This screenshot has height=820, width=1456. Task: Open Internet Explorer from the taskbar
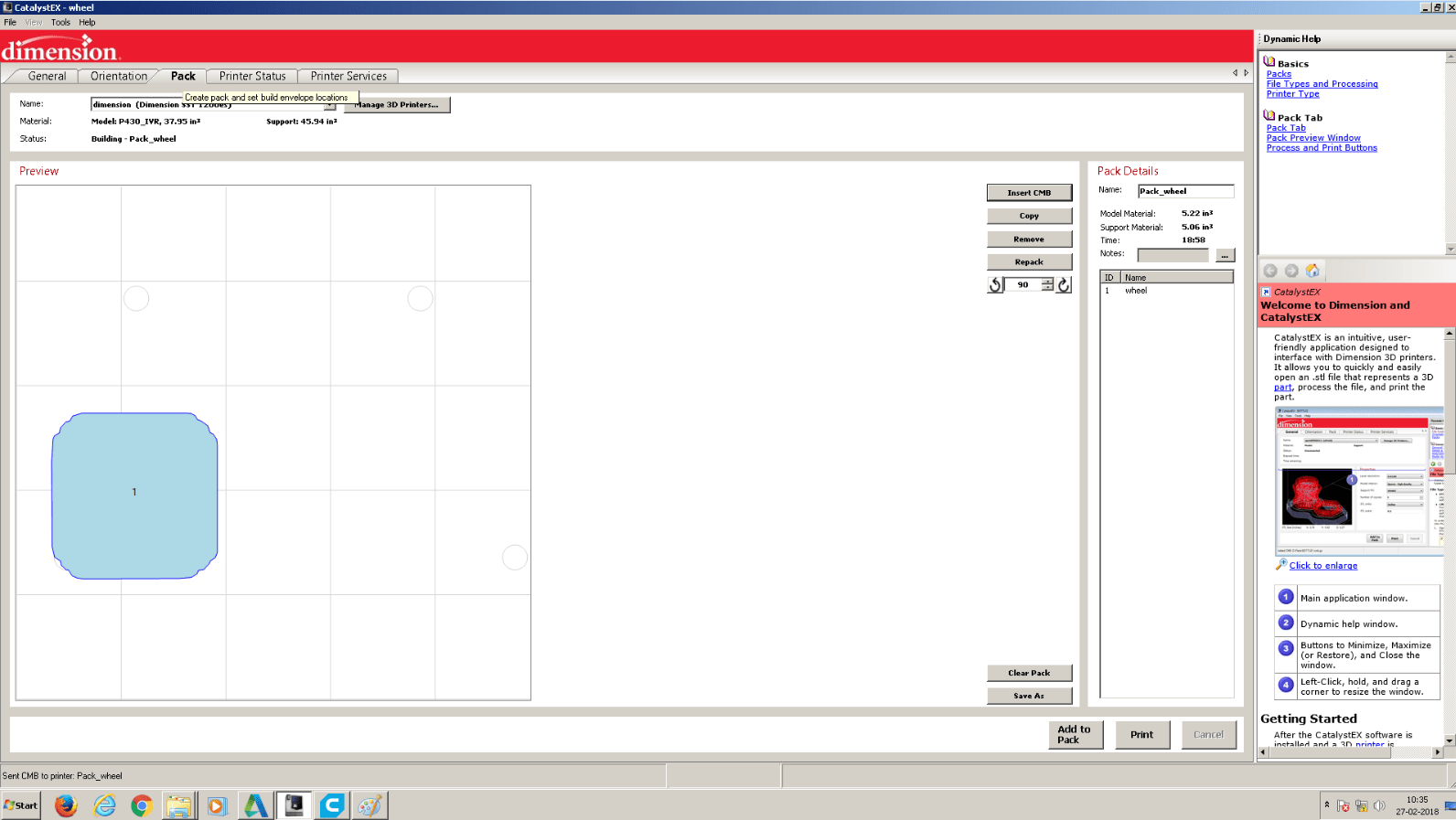pyautogui.click(x=104, y=805)
